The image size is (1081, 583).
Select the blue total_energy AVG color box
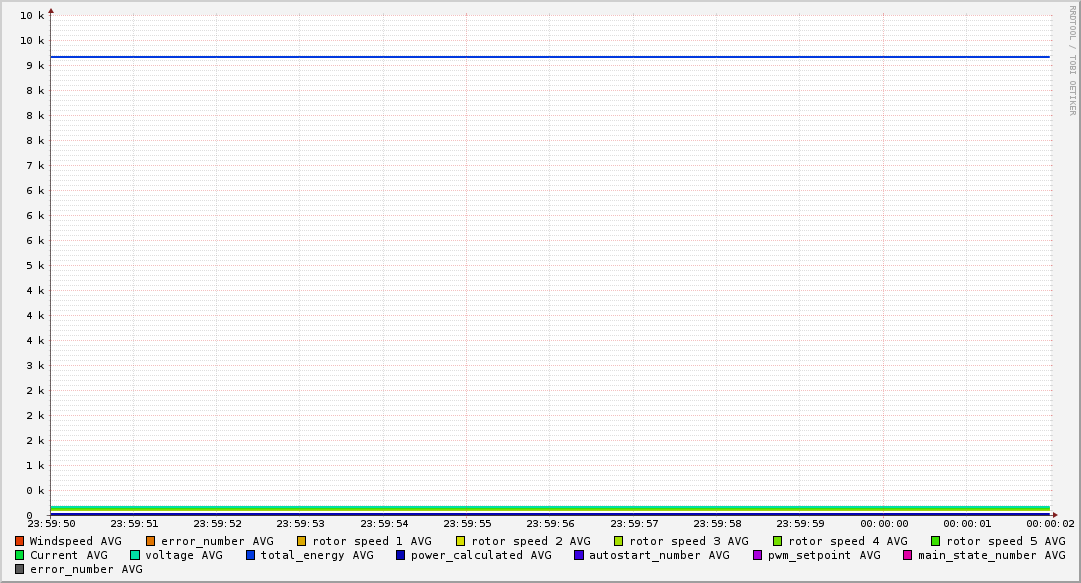251,555
